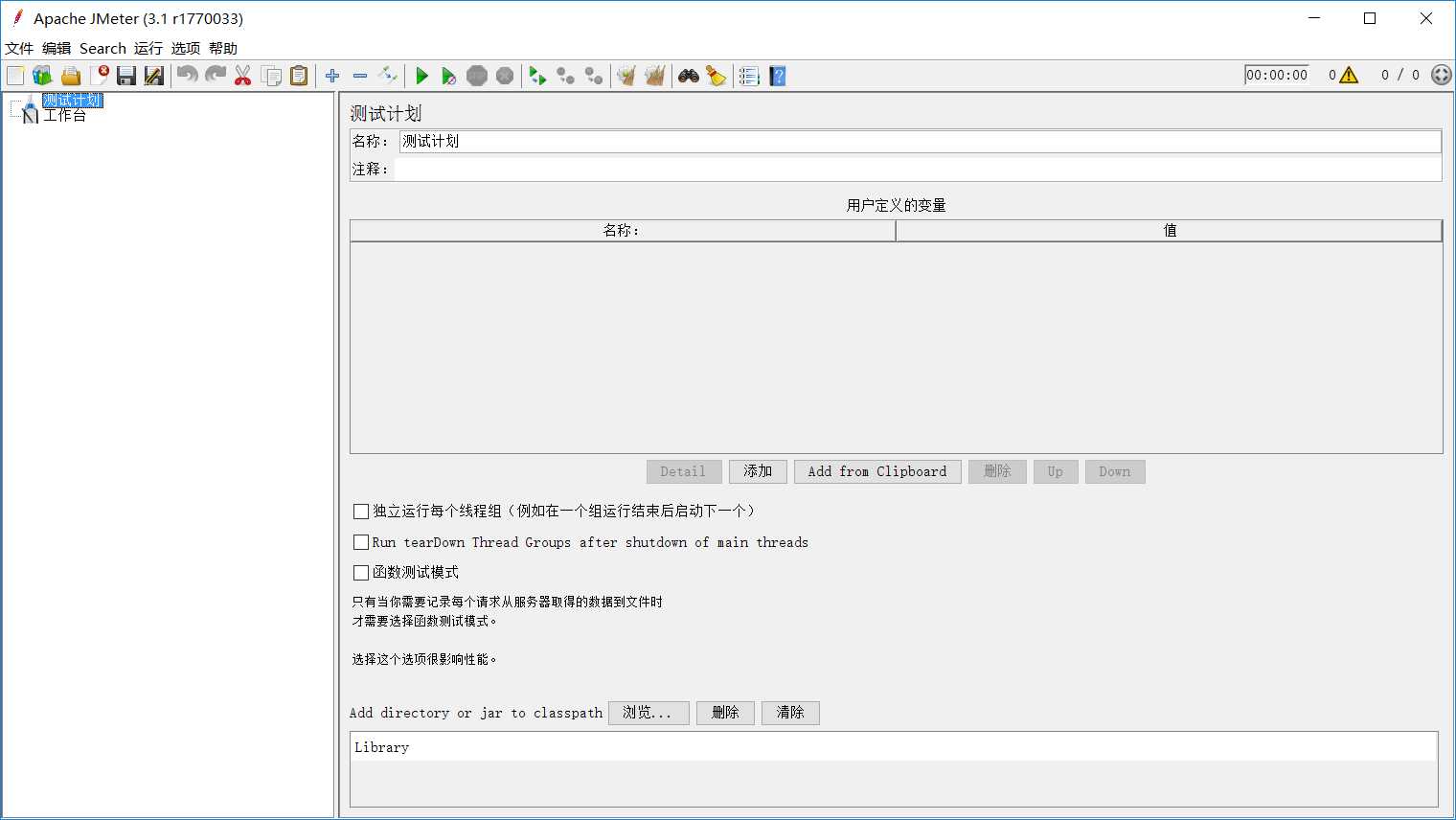Enable 独立运行每个线程组 checkbox
Viewport: 1456px width, 820px height.
361,512
